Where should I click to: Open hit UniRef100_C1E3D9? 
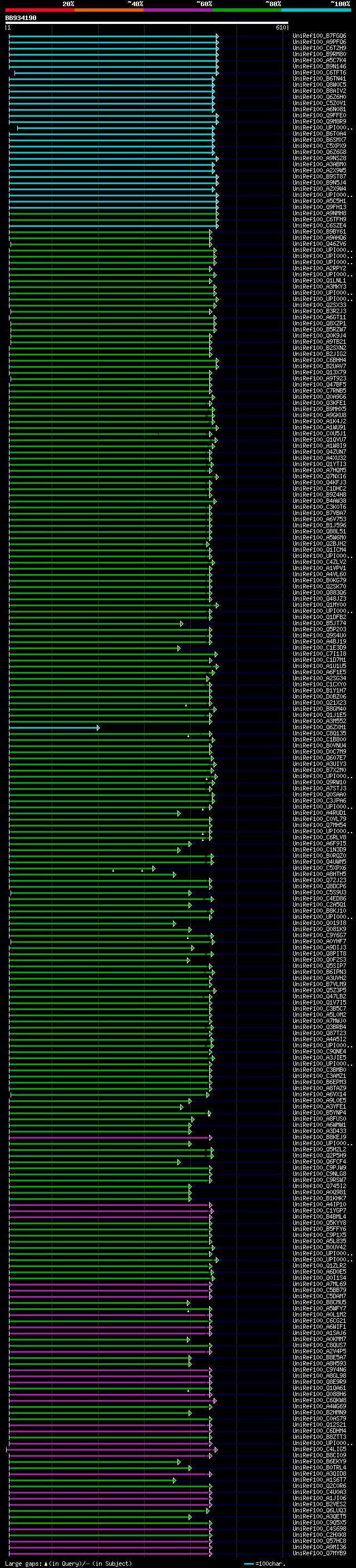pyautogui.click(x=319, y=647)
